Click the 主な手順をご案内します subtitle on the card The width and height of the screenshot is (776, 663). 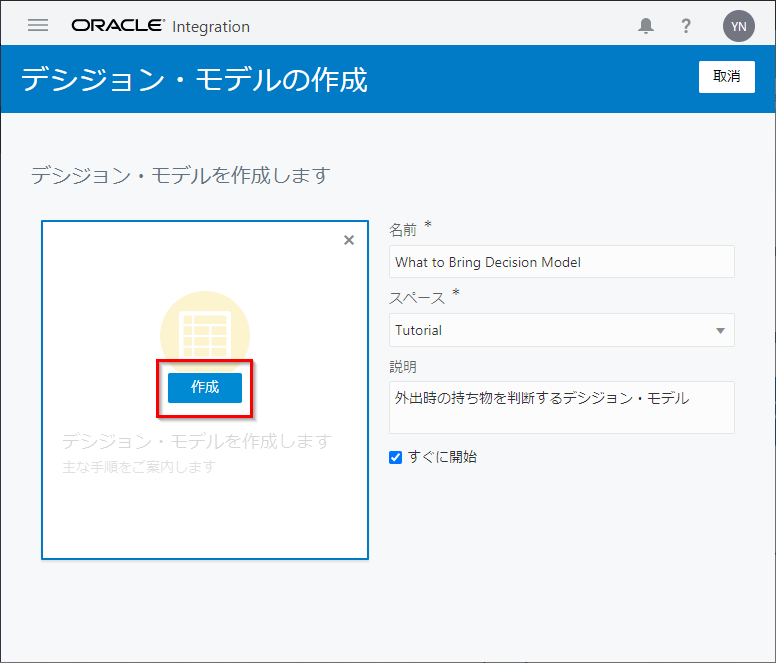(138, 467)
